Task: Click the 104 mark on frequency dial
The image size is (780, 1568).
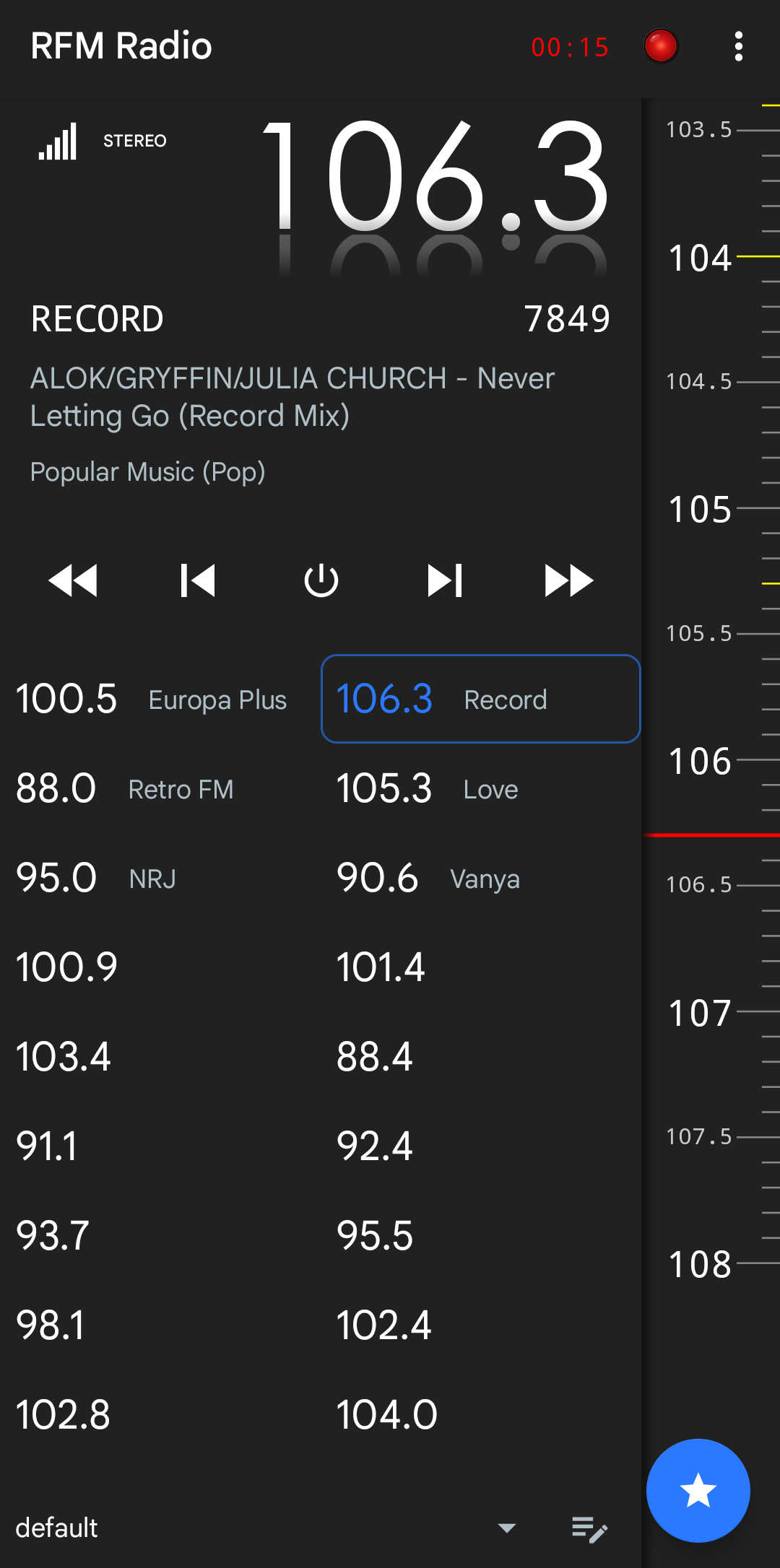Action: tap(700, 258)
